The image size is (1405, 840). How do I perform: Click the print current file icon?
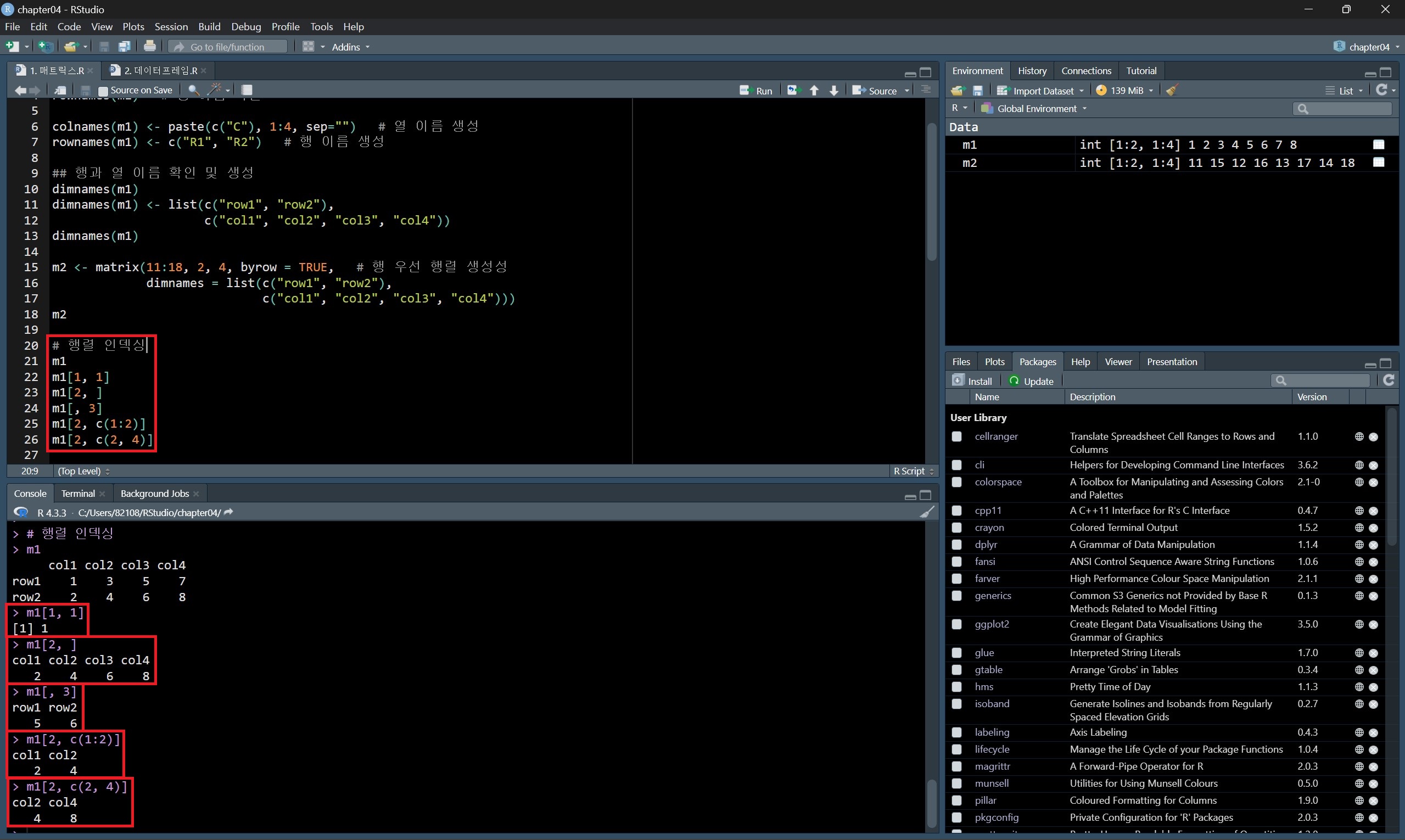pos(149,47)
